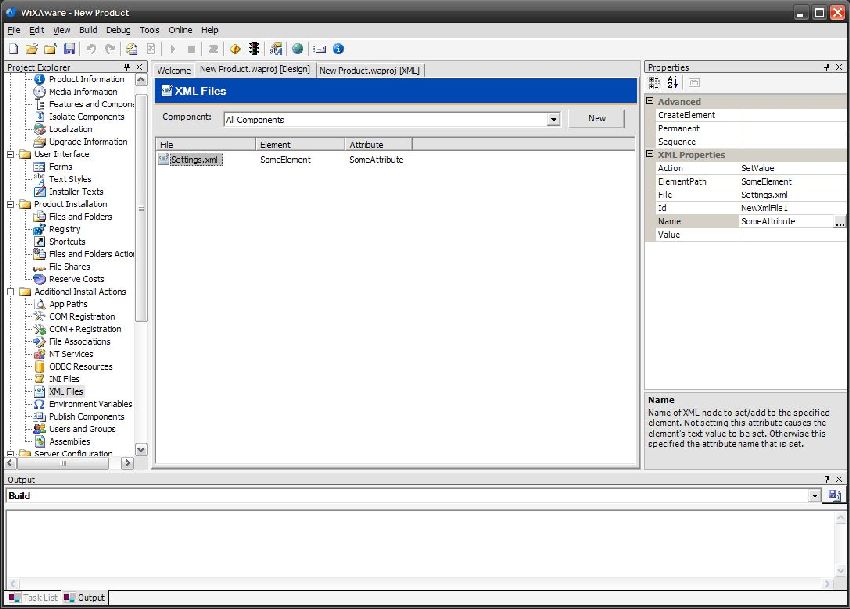Click the Redo toolbar icon
This screenshot has height=609, width=850.
110,49
